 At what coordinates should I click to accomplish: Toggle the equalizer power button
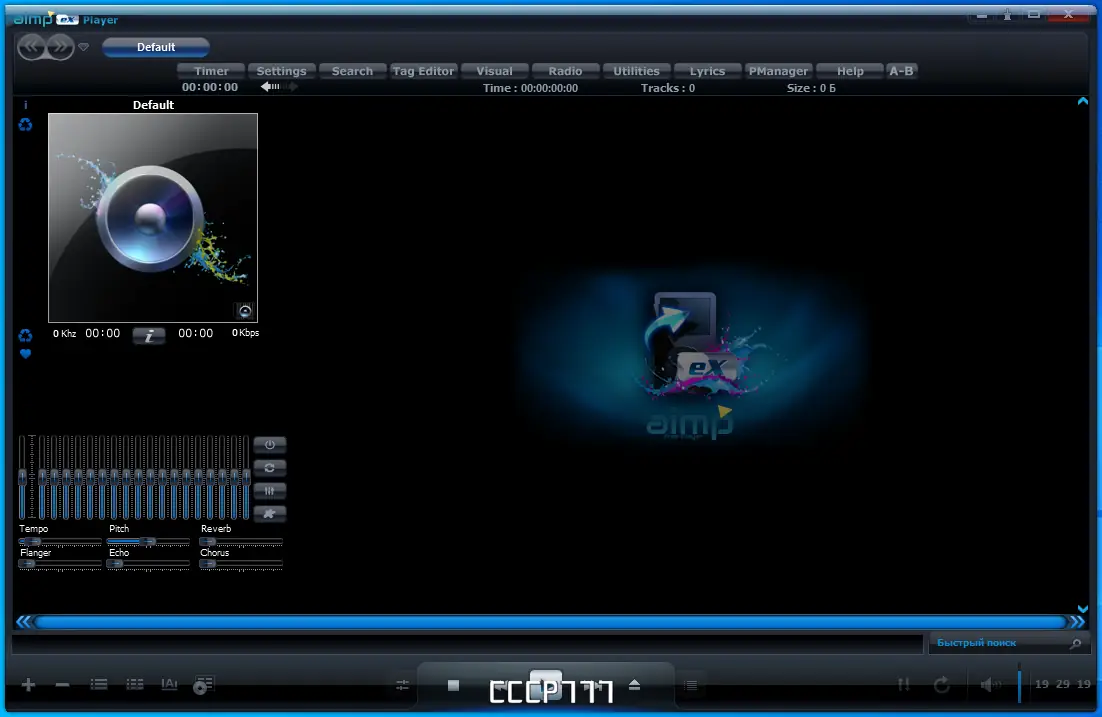coord(269,445)
